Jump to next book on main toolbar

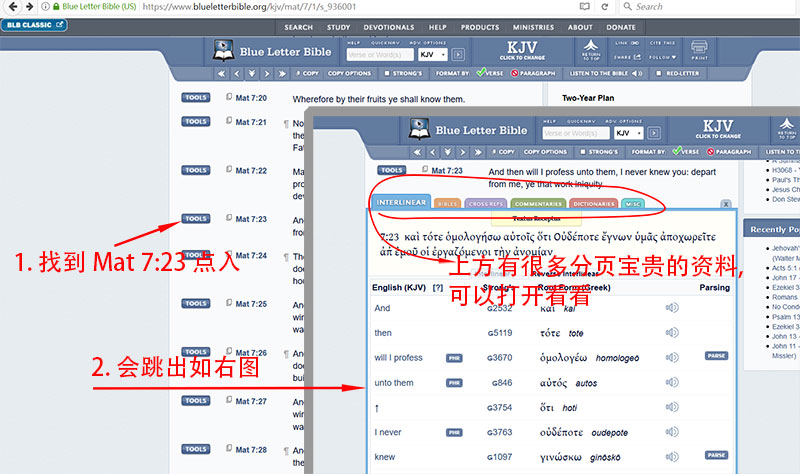click(x=282, y=73)
